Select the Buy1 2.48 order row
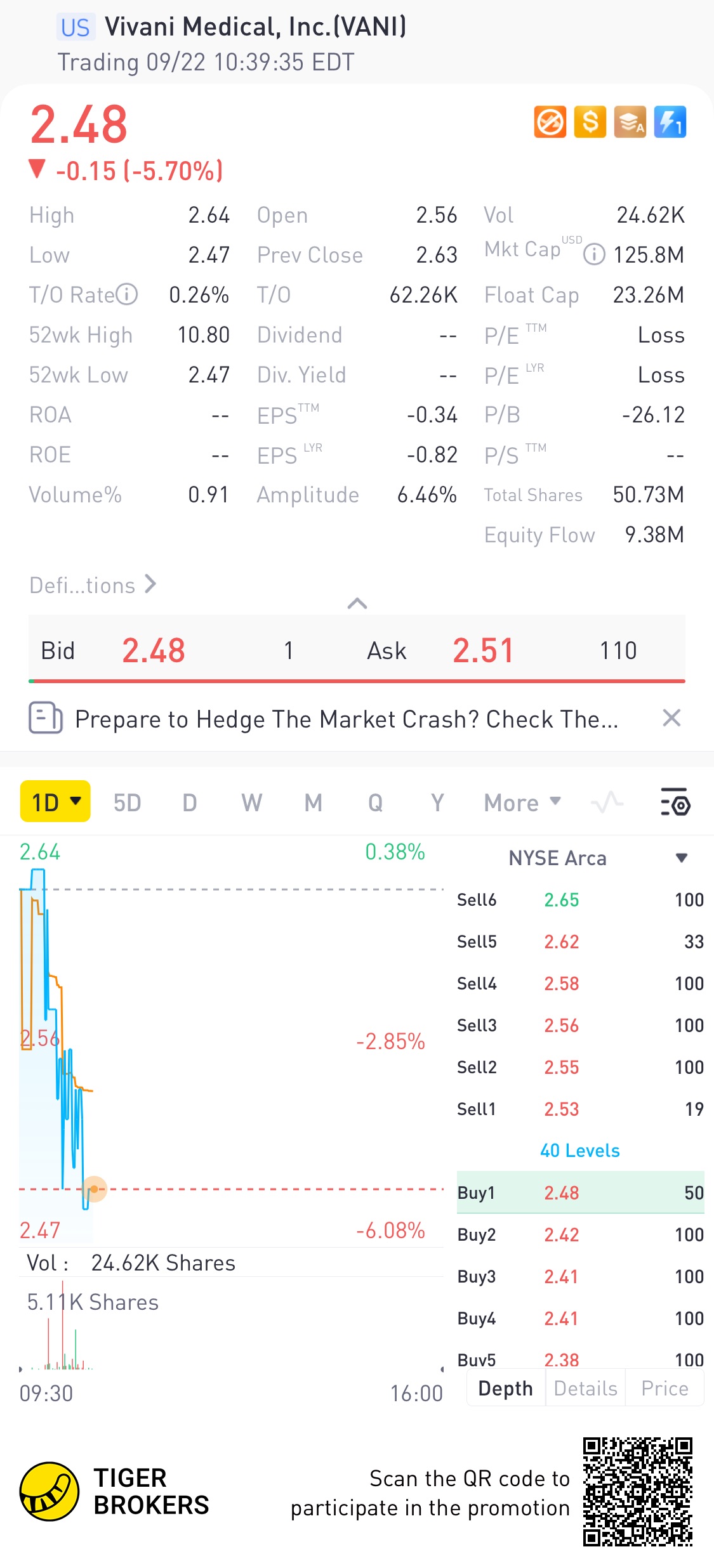The height and width of the screenshot is (1568, 714). point(580,1192)
